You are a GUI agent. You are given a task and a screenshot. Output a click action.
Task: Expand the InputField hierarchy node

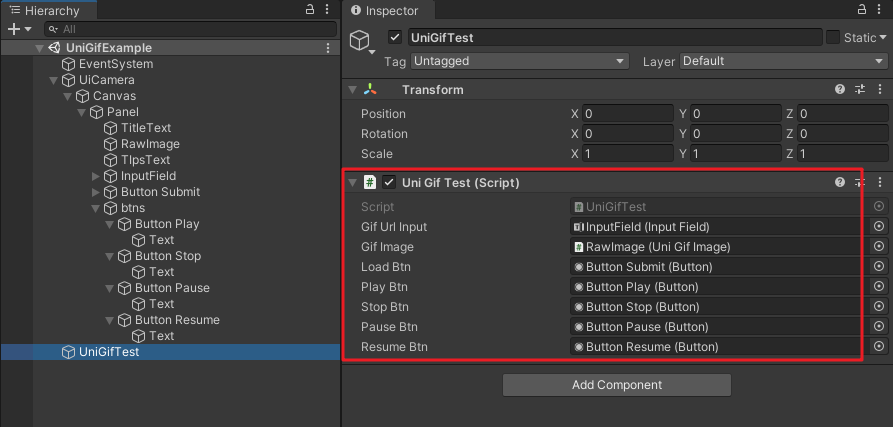(96, 176)
